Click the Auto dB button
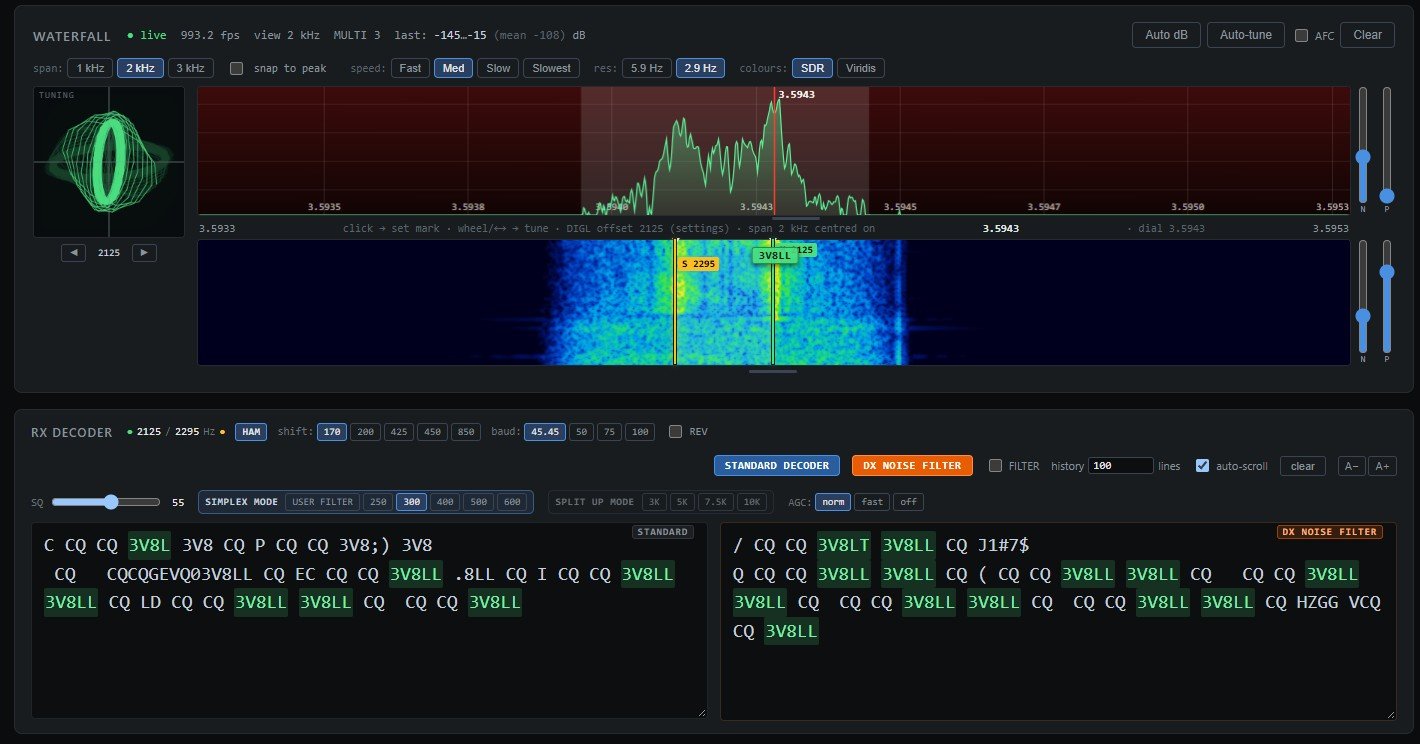 [1166, 35]
